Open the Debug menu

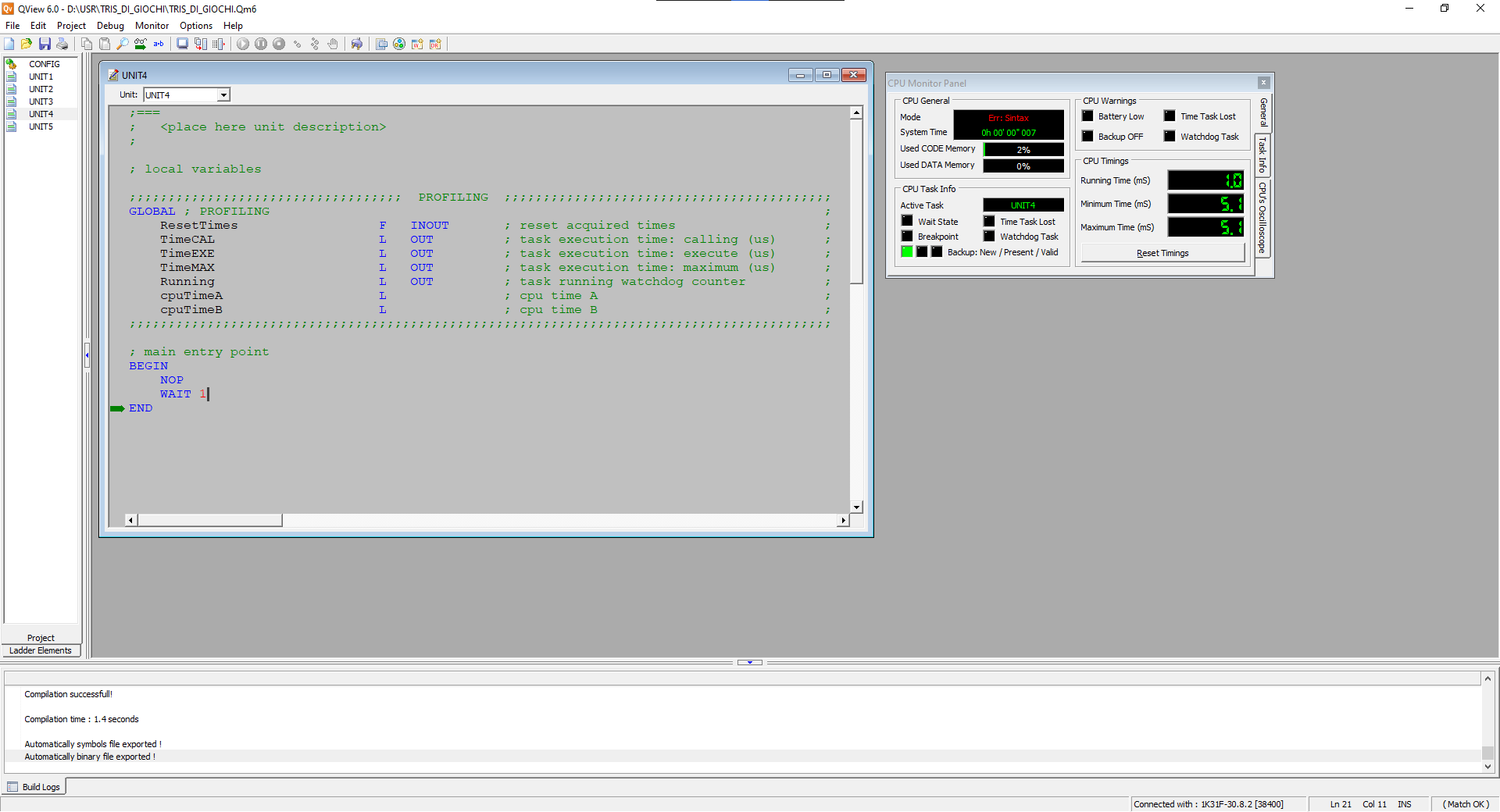point(110,26)
